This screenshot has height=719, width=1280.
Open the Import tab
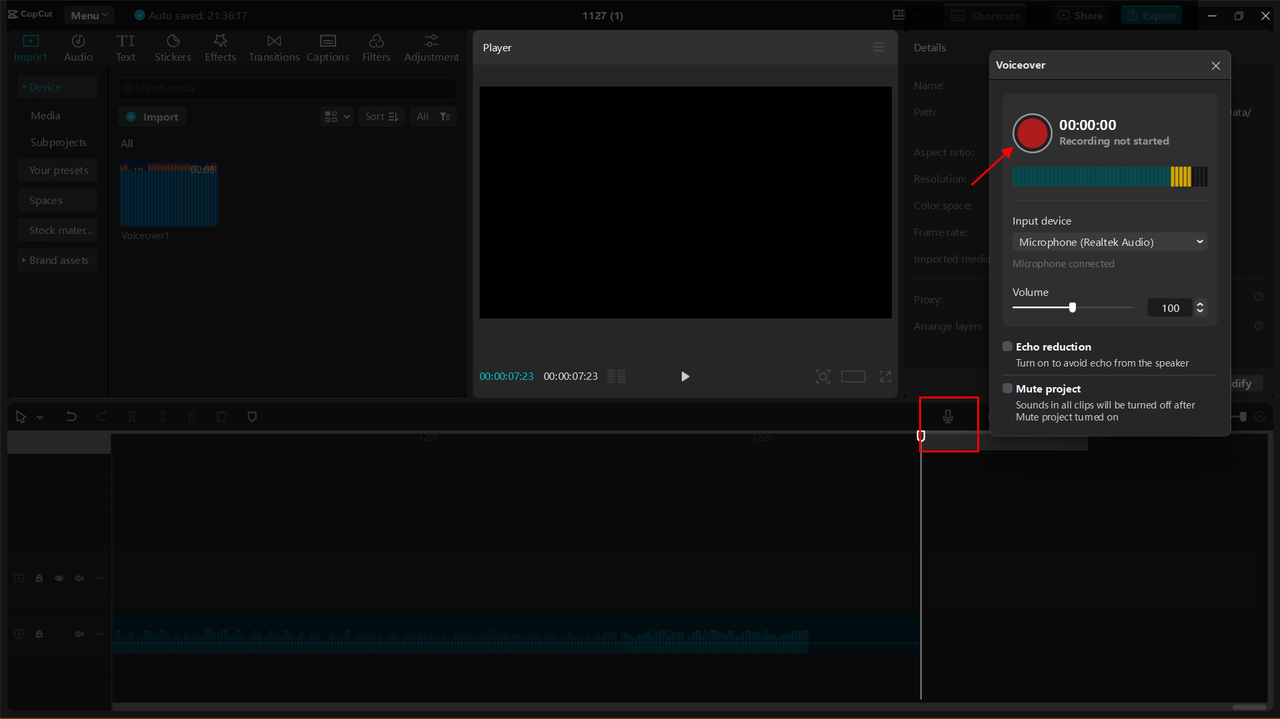(x=30, y=47)
